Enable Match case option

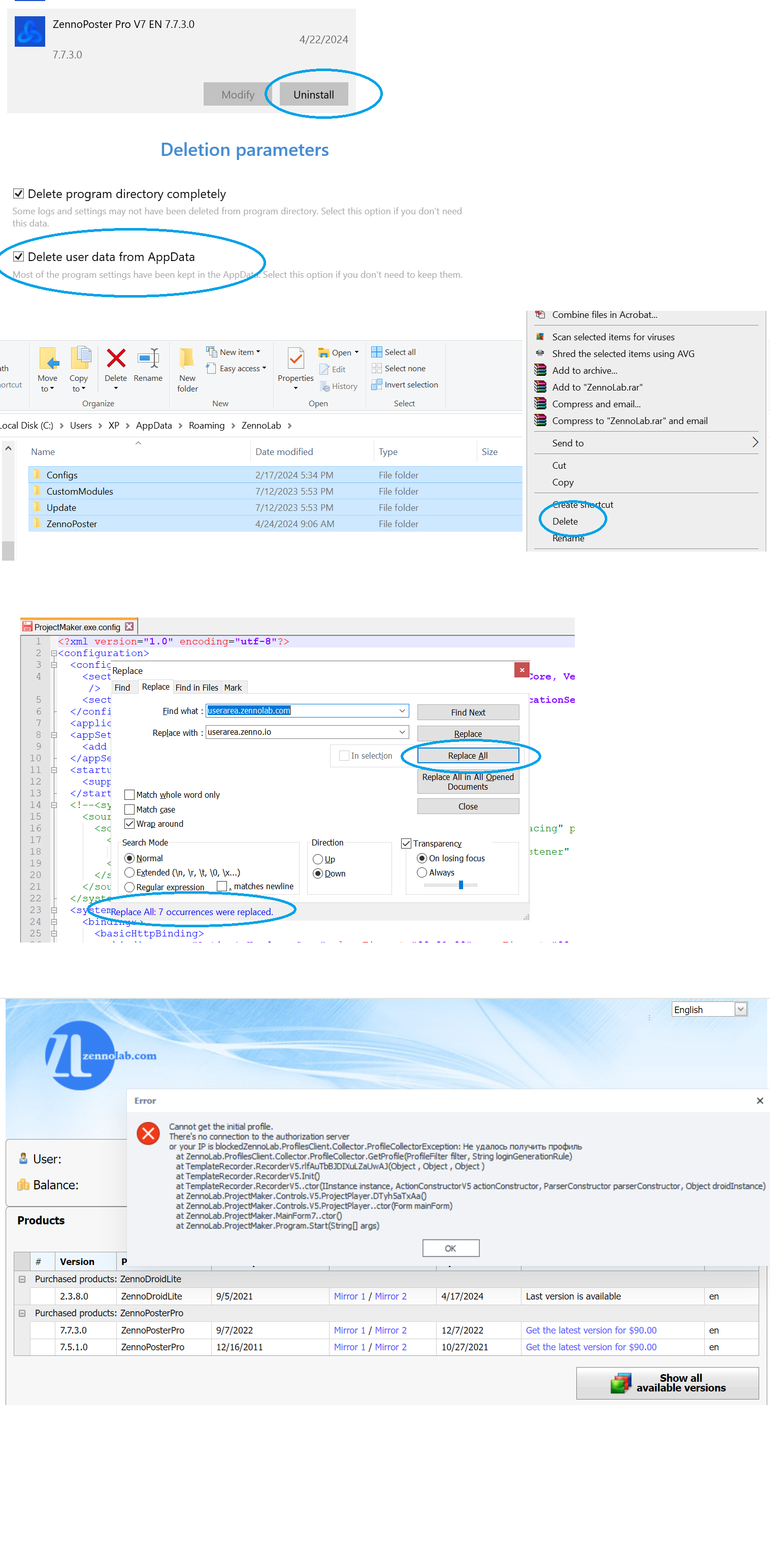tap(129, 809)
